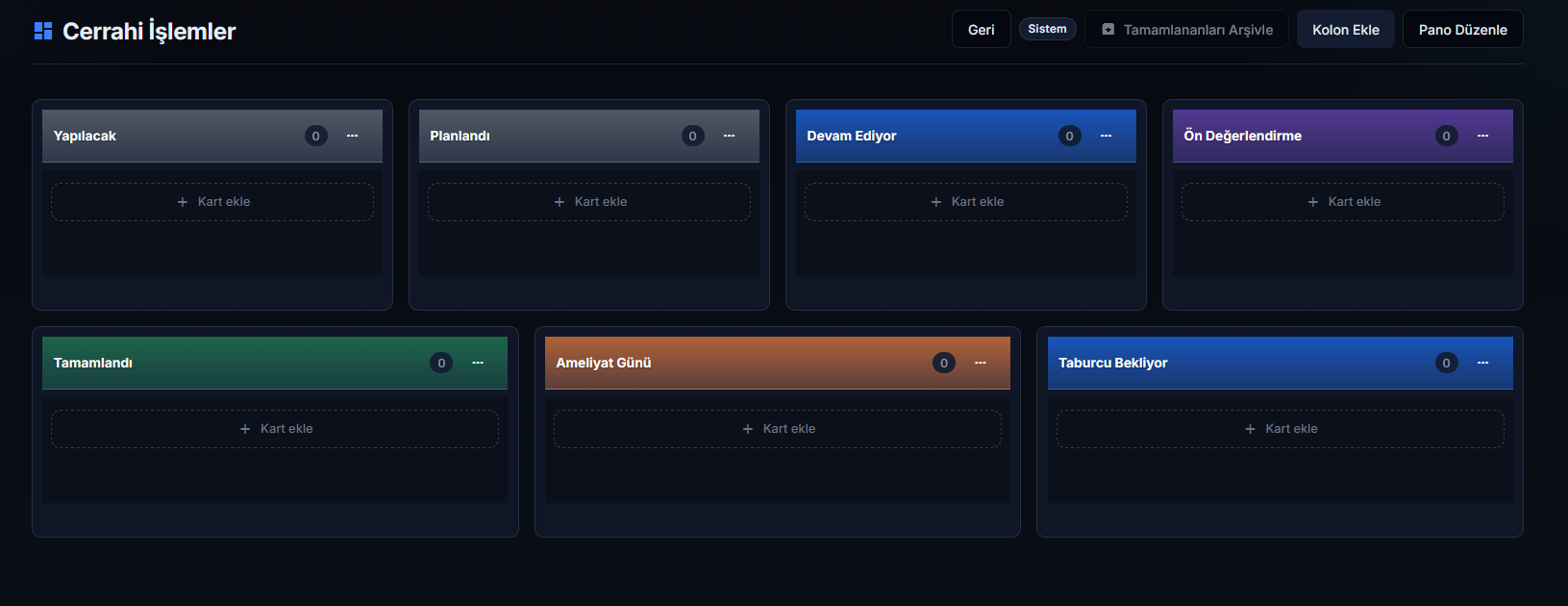Add a card to Devam Ediyor column
Screen dimensions: 1568x606
click(966, 202)
